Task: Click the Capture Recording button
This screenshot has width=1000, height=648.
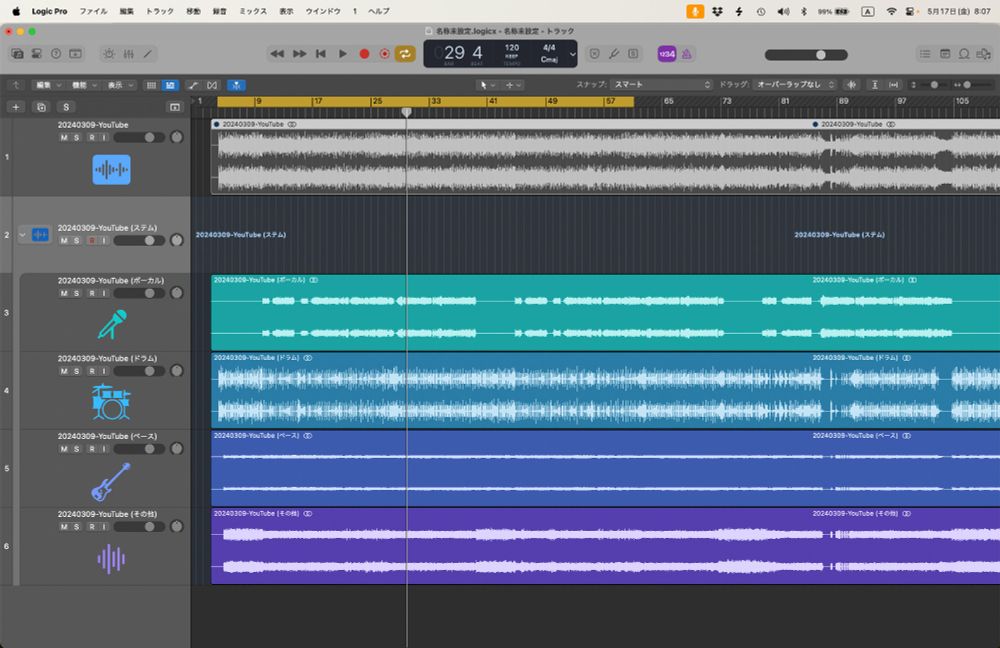Action: [385, 54]
